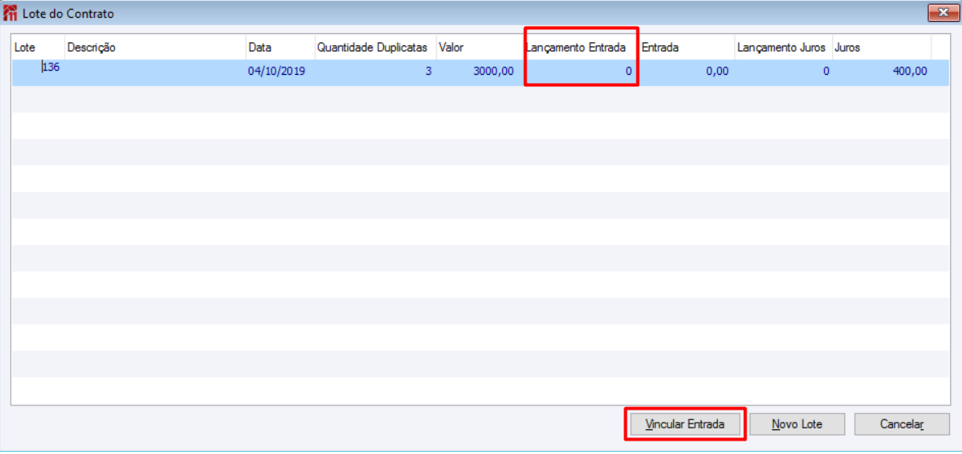Select the 0,00 Entrada cell
The image size is (962, 454).
point(687,72)
